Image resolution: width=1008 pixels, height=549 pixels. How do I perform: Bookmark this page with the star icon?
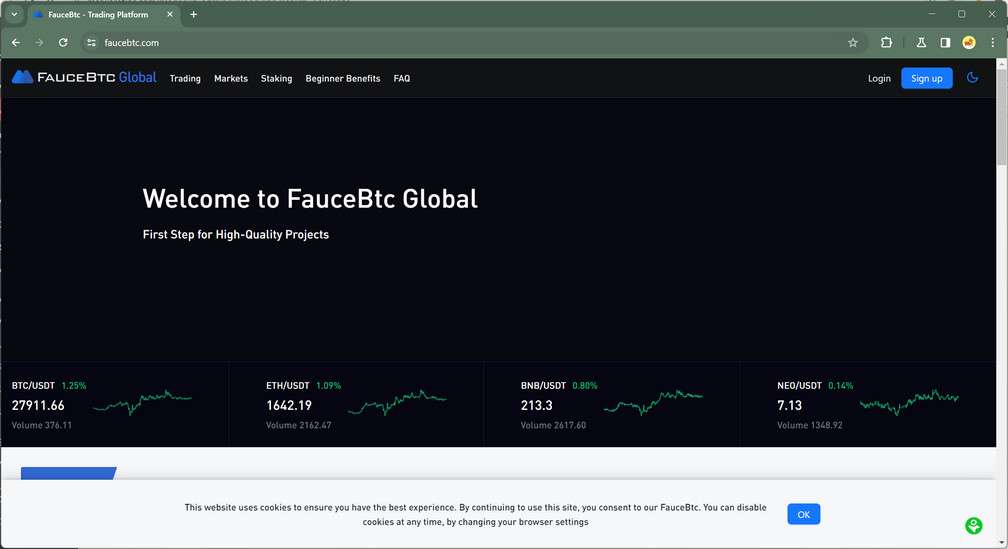853,43
